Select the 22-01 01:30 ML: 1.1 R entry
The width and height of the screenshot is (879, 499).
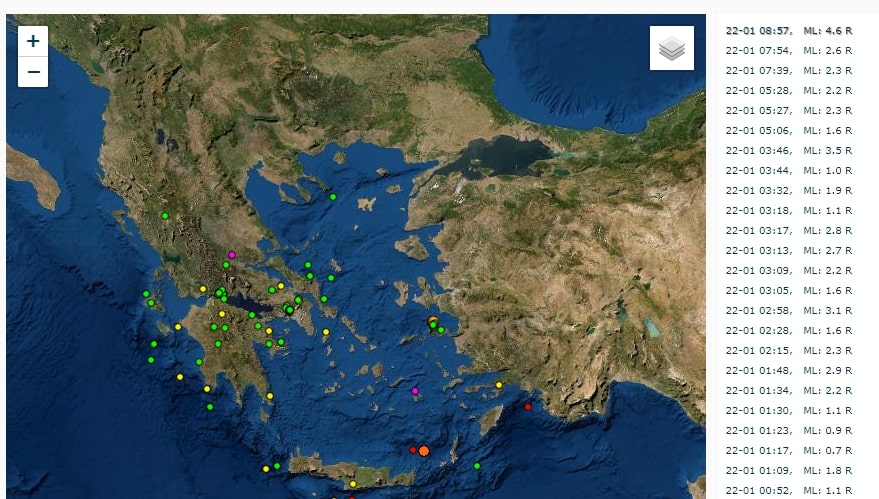(x=789, y=410)
